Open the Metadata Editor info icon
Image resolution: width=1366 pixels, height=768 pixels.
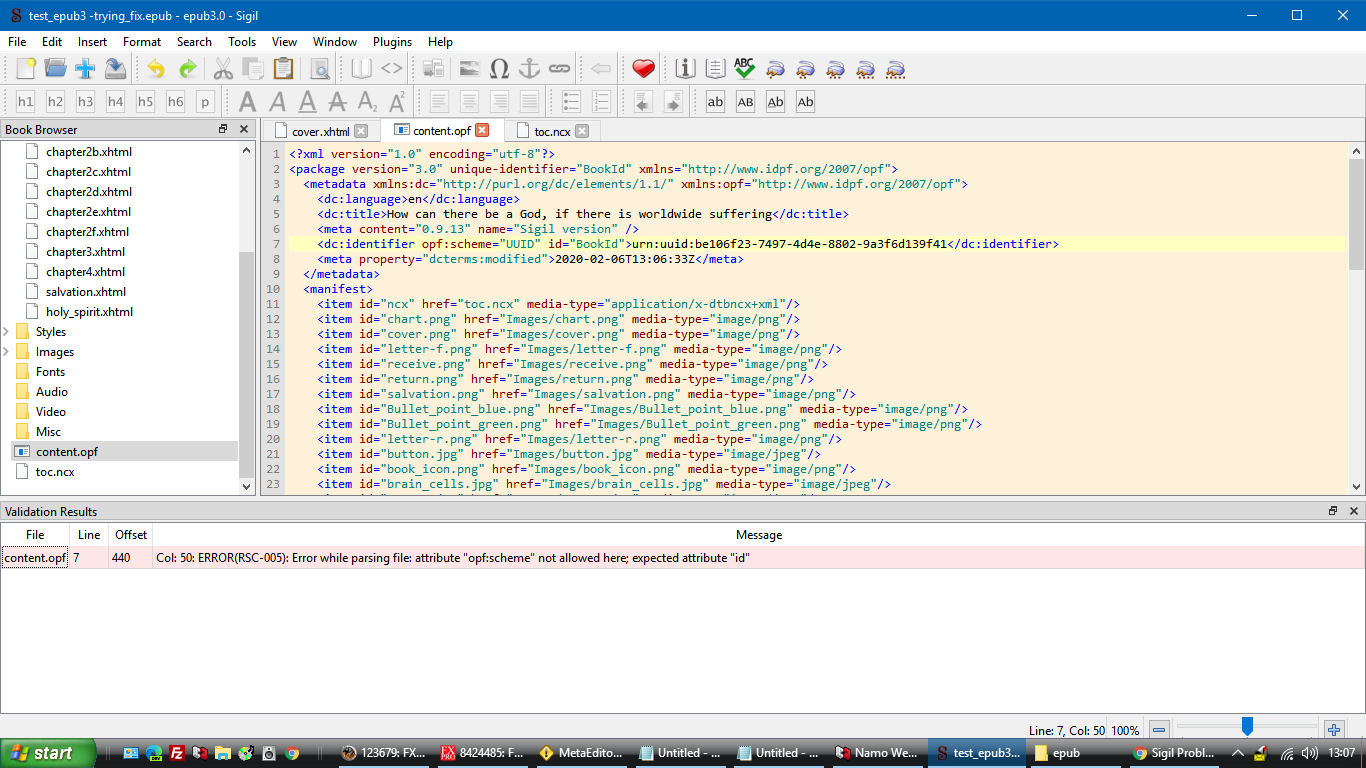click(x=685, y=69)
